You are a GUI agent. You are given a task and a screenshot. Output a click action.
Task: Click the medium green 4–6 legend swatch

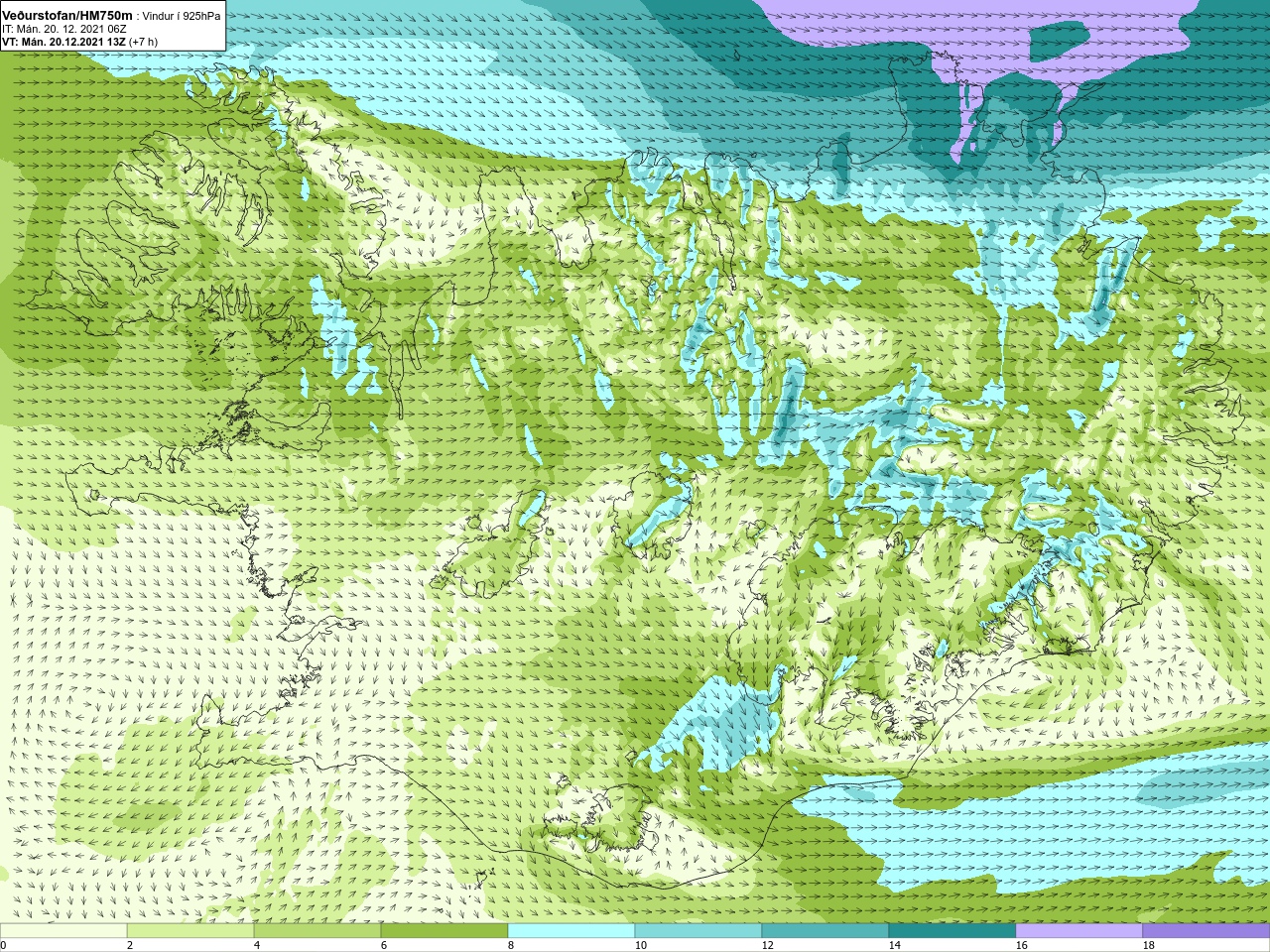(317, 931)
